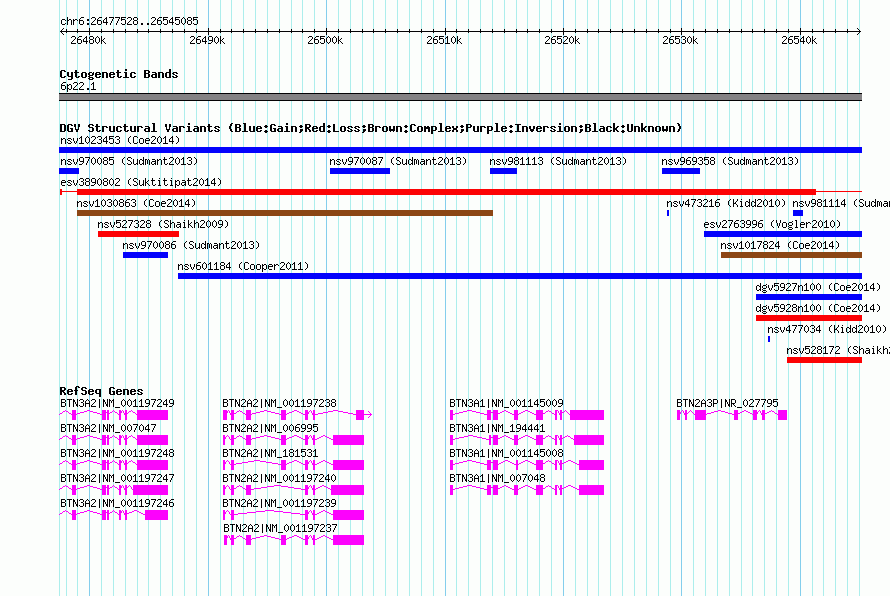The width and height of the screenshot is (890, 596).
Task: Click the blue bar below nsv601184
Action: coord(520,276)
